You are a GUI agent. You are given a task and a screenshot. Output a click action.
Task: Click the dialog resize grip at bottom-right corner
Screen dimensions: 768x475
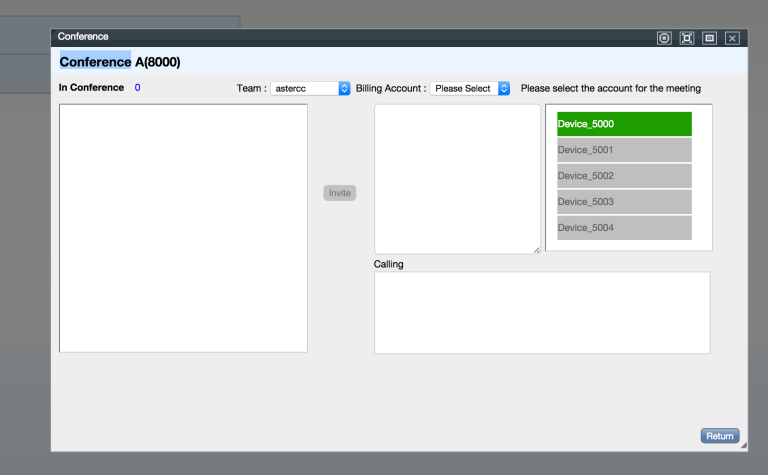click(x=743, y=446)
